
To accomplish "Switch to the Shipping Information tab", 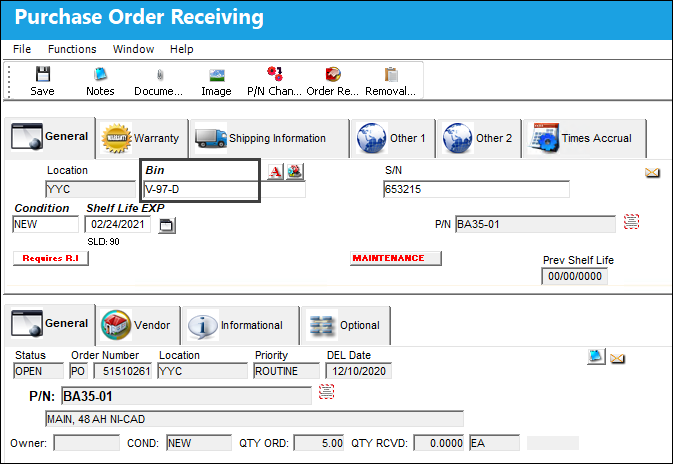I will (x=270, y=138).
